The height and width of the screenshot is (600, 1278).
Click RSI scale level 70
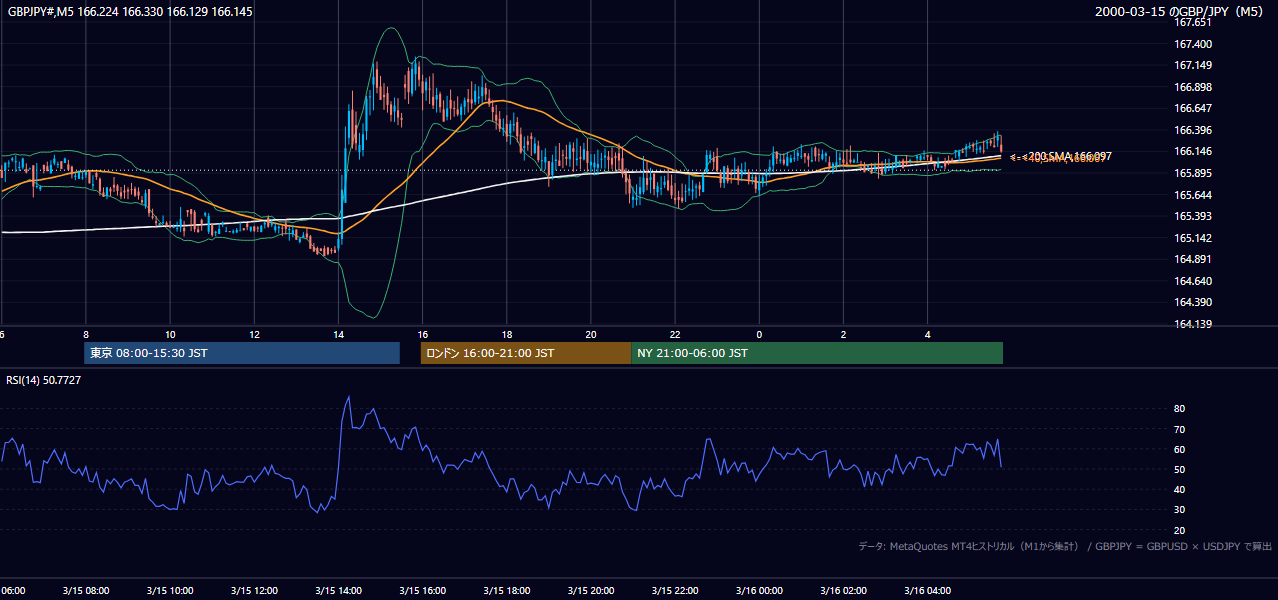[x=1180, y=429]
